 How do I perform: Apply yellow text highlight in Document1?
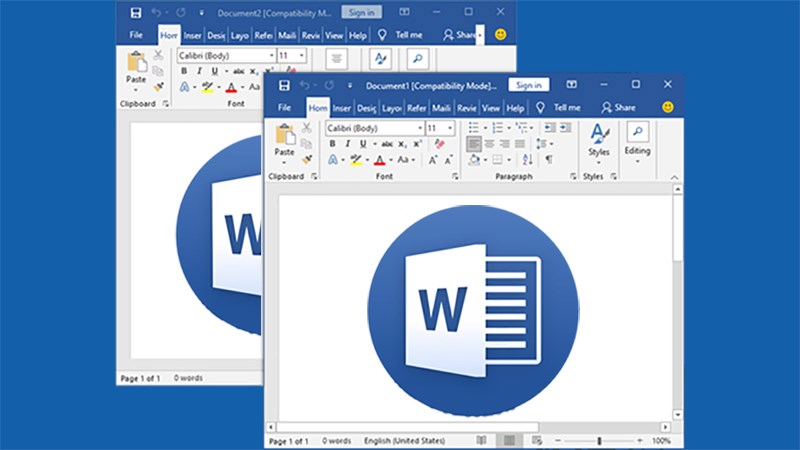coord(356,160)
